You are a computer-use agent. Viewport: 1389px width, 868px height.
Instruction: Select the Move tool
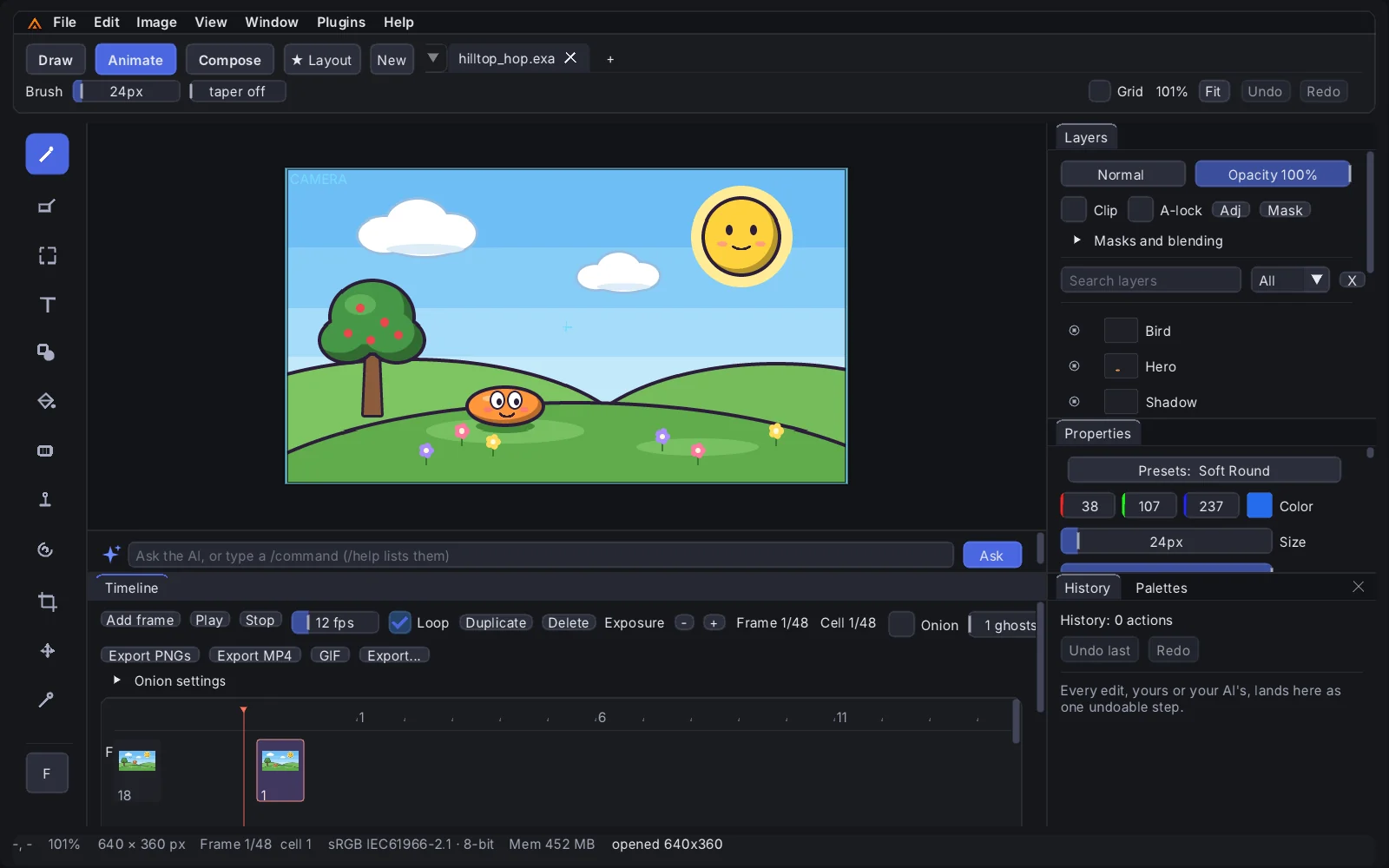pos(47,650)
